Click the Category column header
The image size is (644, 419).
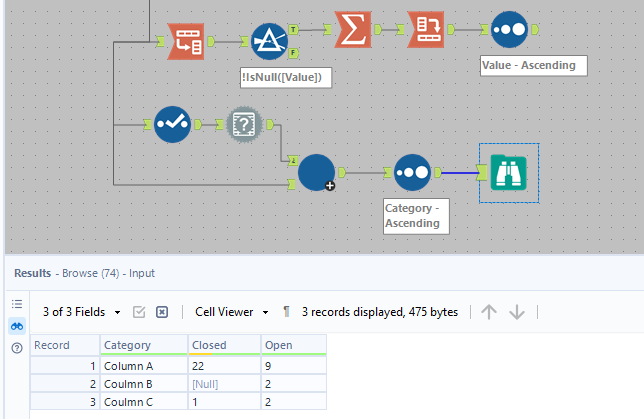coord(144,345)
